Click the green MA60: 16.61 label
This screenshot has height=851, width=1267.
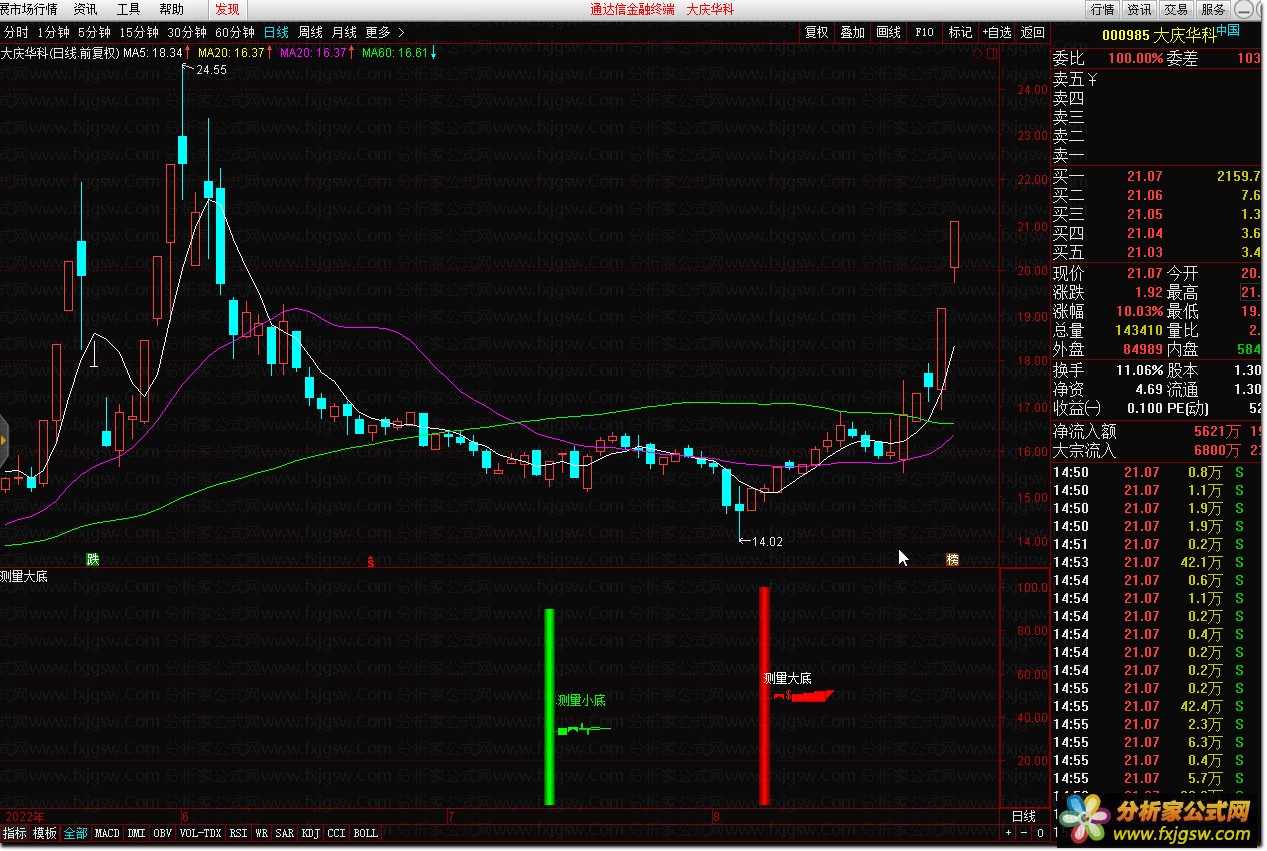[394, 53]
